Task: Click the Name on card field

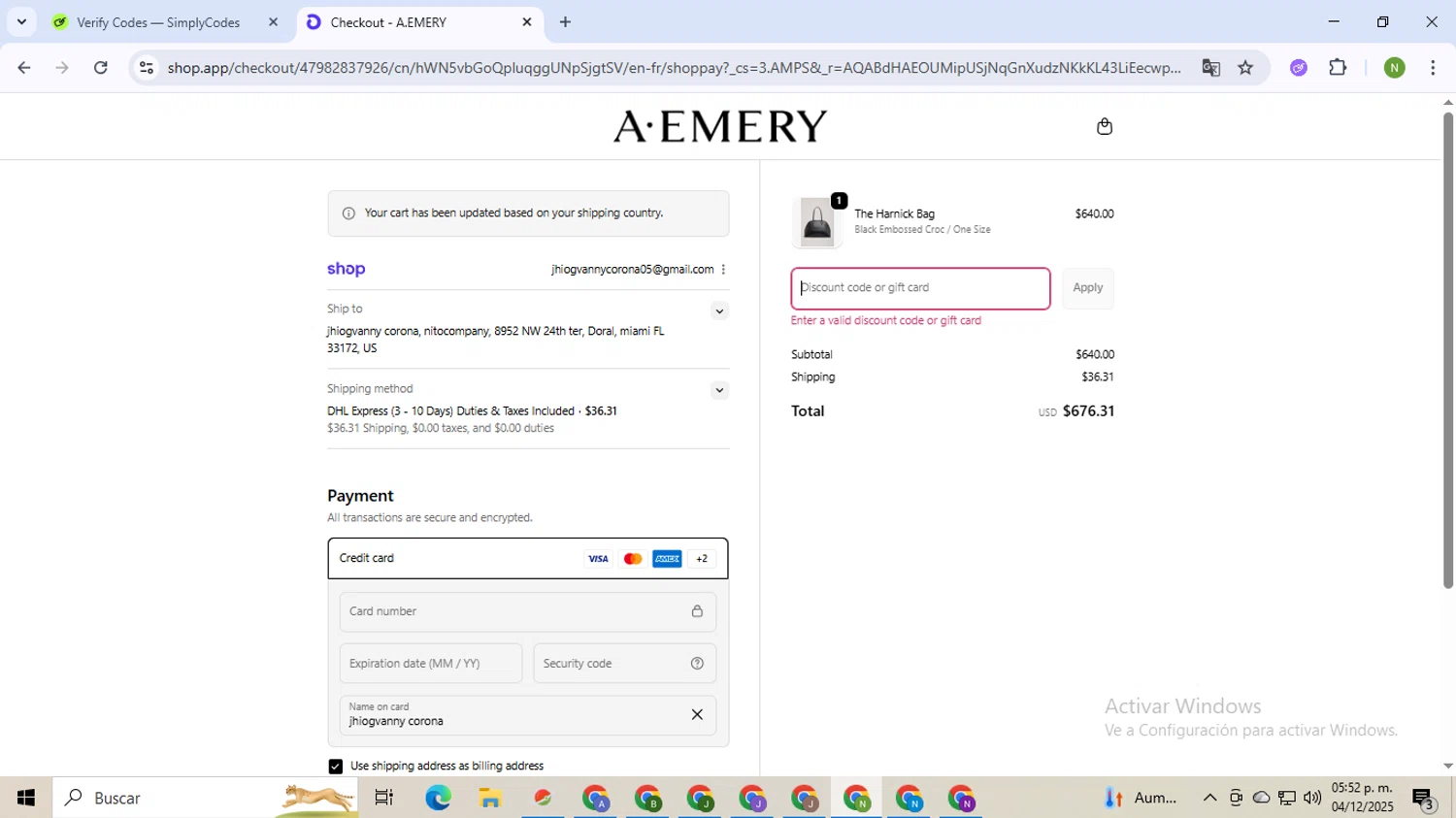Action: [x=528, y=715]
